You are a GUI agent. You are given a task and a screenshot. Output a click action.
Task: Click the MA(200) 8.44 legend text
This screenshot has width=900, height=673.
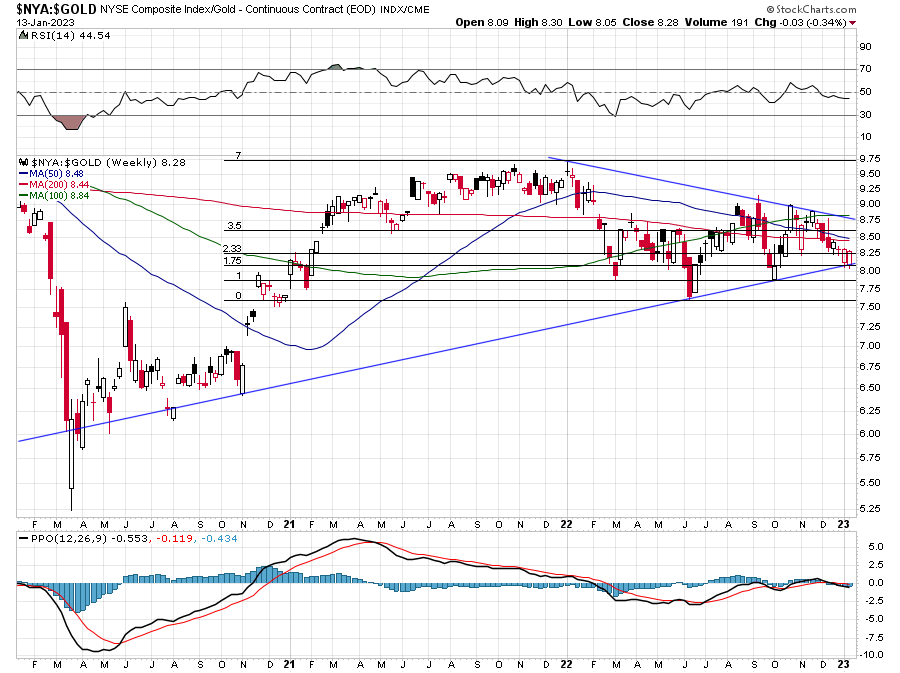[59, 184]
